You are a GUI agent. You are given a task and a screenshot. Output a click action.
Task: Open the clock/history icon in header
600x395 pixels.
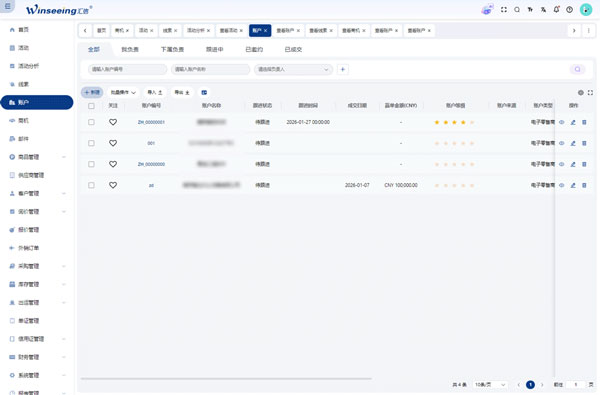[x=569, y=10]
